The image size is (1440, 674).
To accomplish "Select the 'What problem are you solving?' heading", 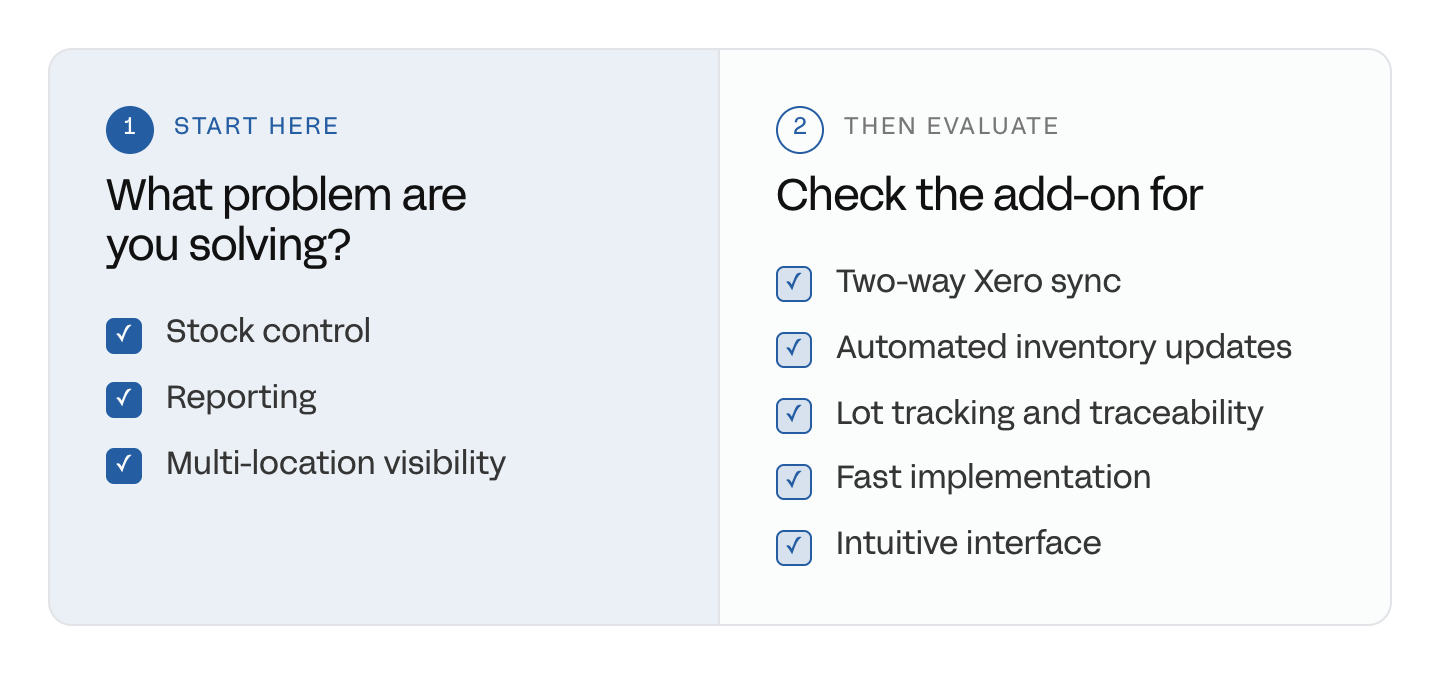I will click(x=286, y=220).
